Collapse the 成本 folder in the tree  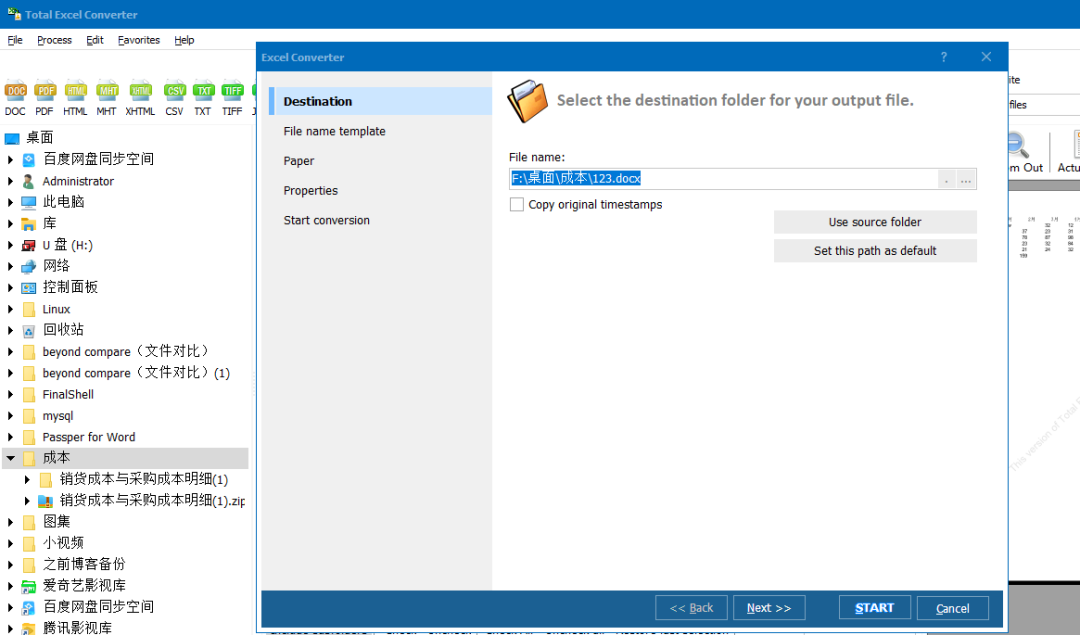point(8,457)
